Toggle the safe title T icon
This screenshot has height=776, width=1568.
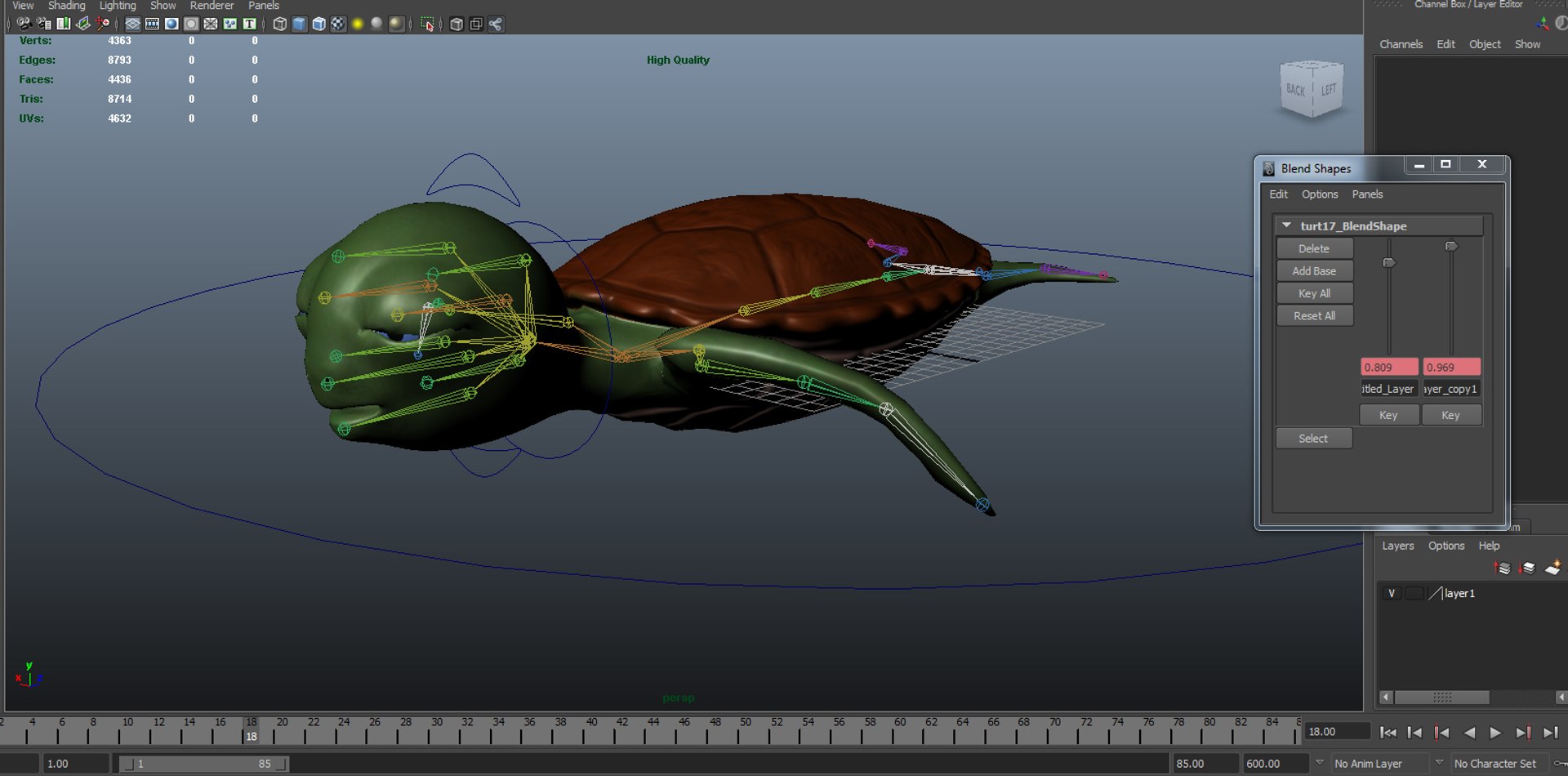coord(250,24)
